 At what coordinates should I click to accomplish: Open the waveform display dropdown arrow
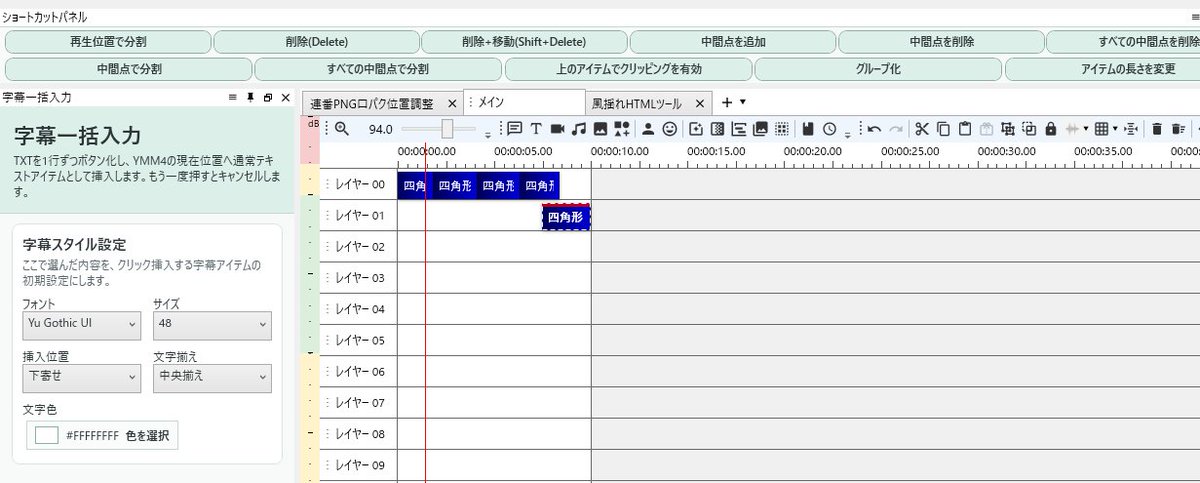tap(1086, 129)
